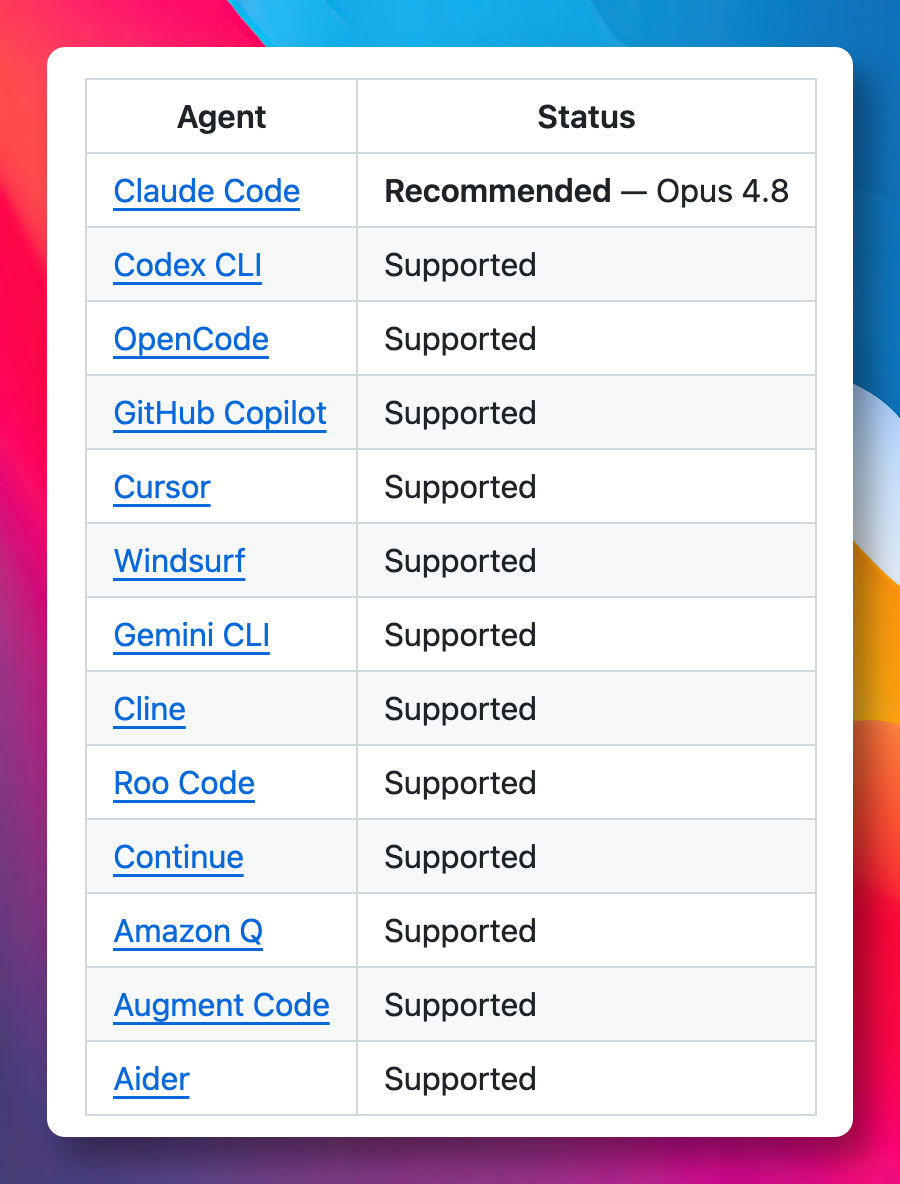
Task: Follow the Continue agent link
Action: pos(178,857)
